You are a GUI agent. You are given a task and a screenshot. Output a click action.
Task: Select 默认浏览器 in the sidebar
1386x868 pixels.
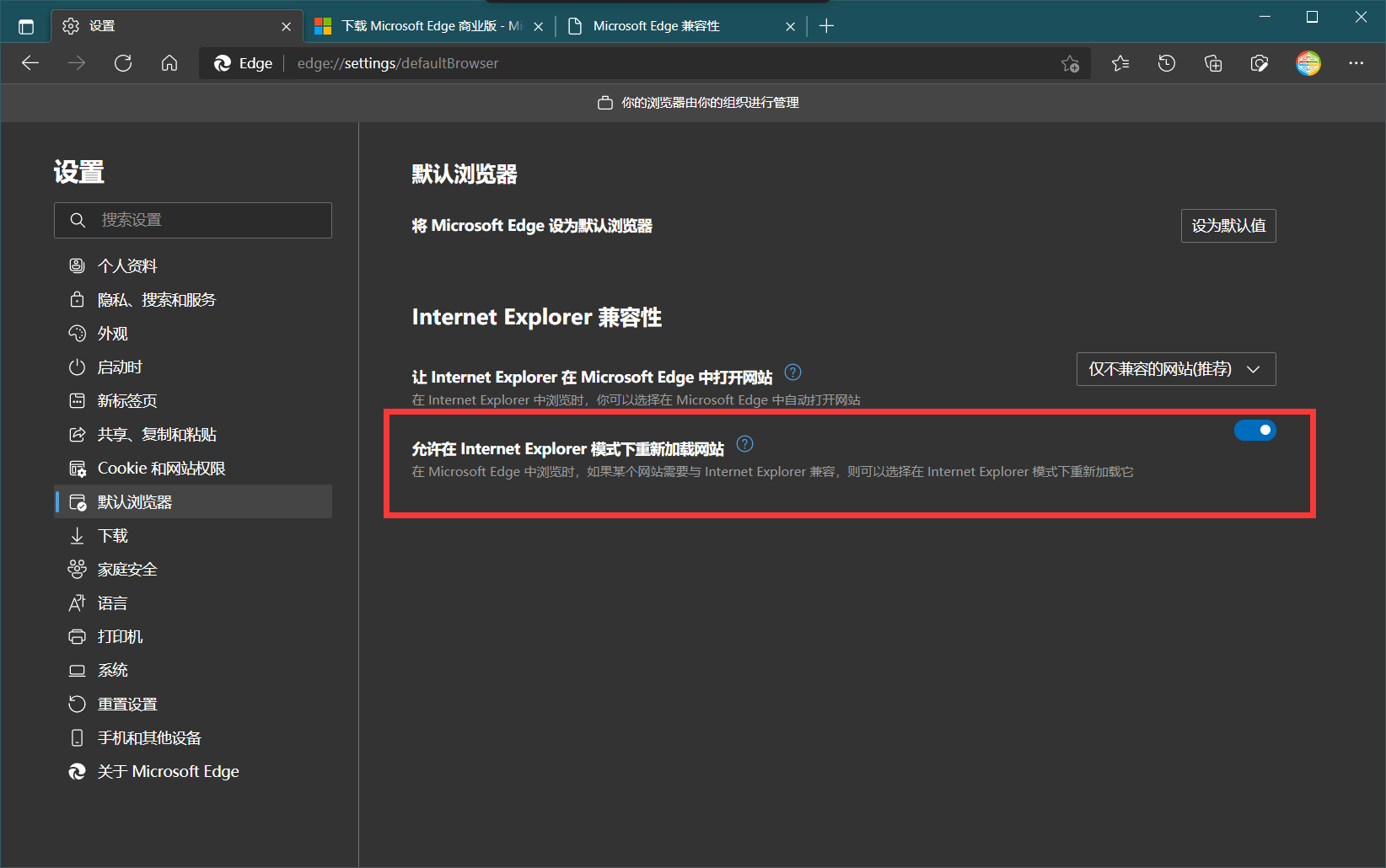pos(193,502)
